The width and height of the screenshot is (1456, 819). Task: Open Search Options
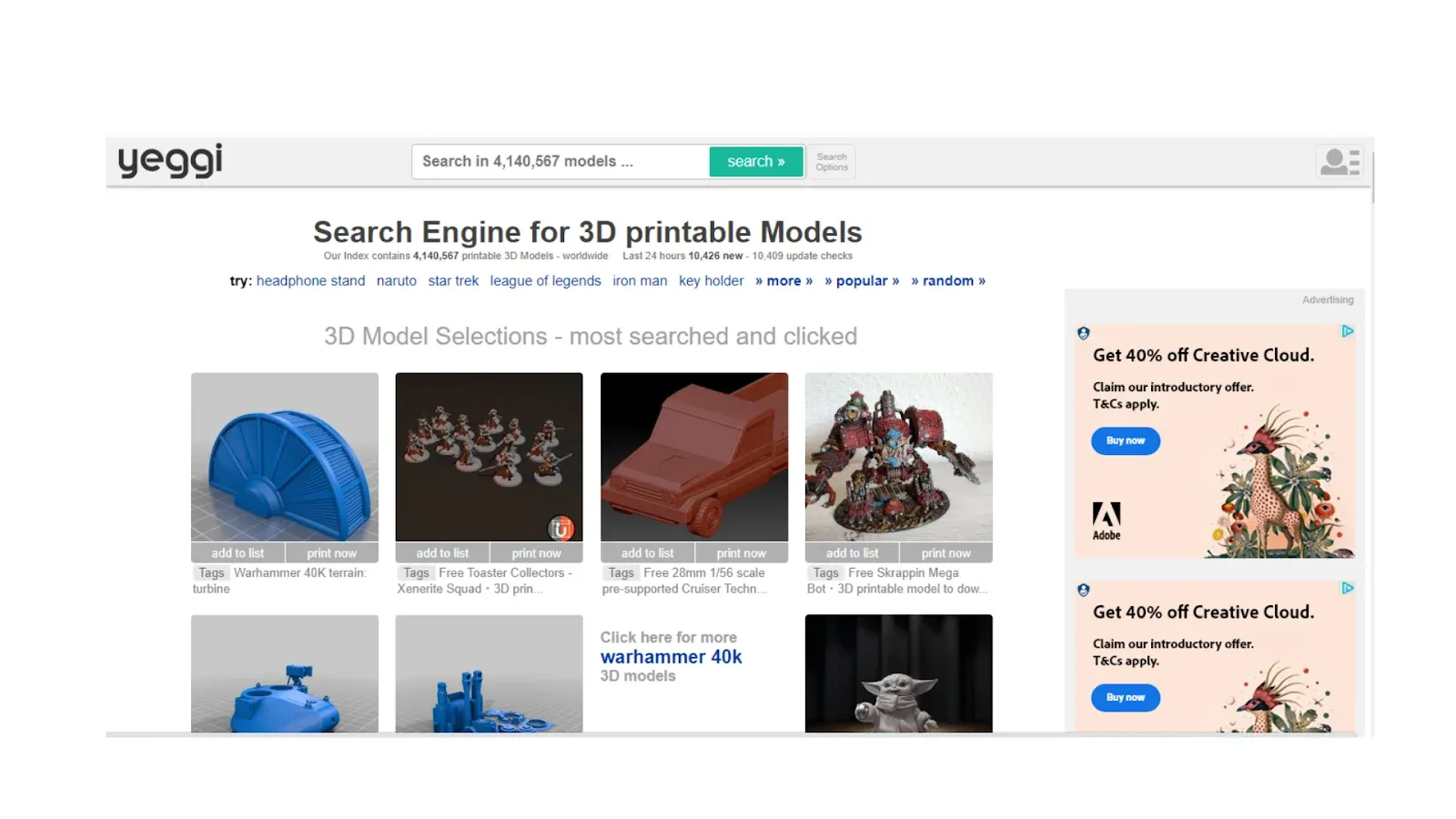point(832,162)
